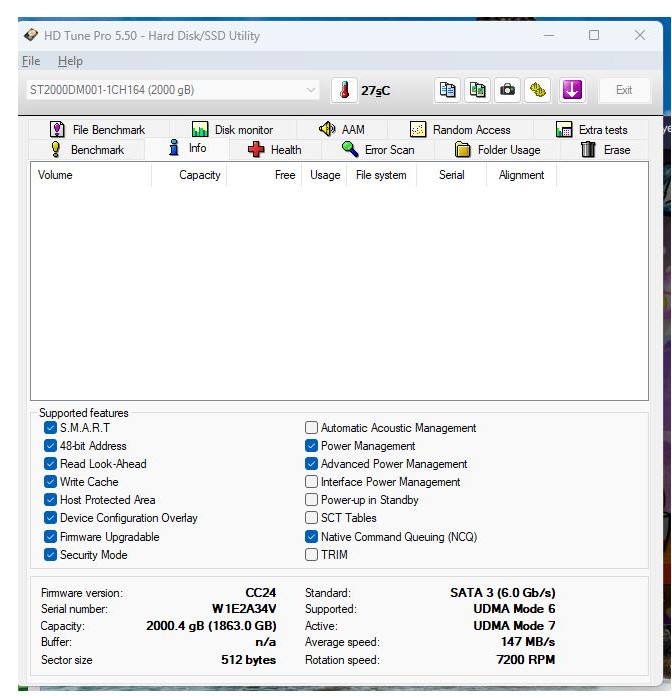Open the File menu
The image size is (672, 696).
(30, 61)
